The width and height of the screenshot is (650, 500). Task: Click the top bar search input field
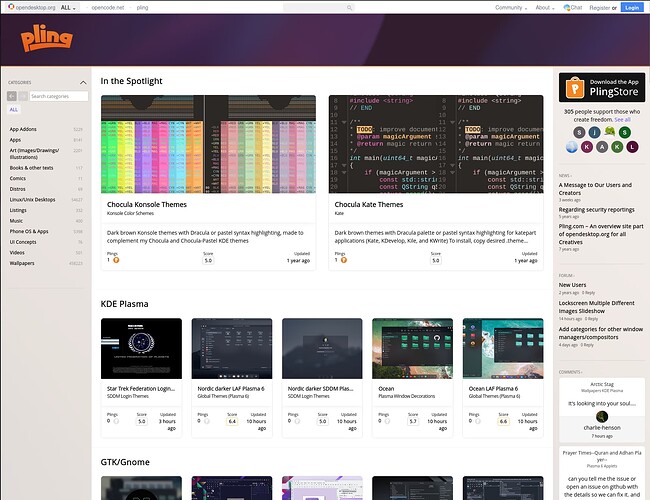click(318, 7)
